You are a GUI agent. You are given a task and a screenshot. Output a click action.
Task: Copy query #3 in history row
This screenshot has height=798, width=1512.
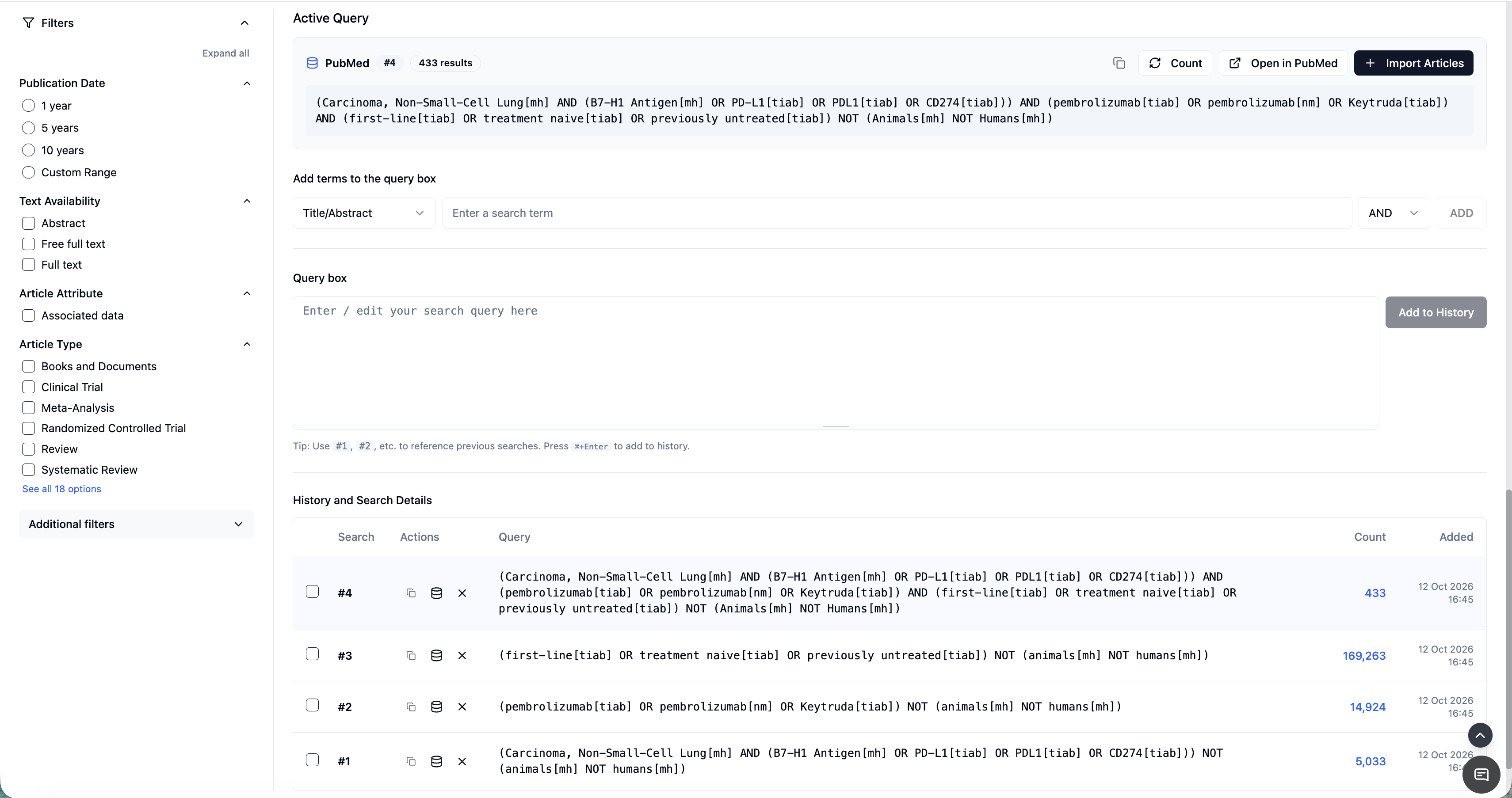(411, 655)
